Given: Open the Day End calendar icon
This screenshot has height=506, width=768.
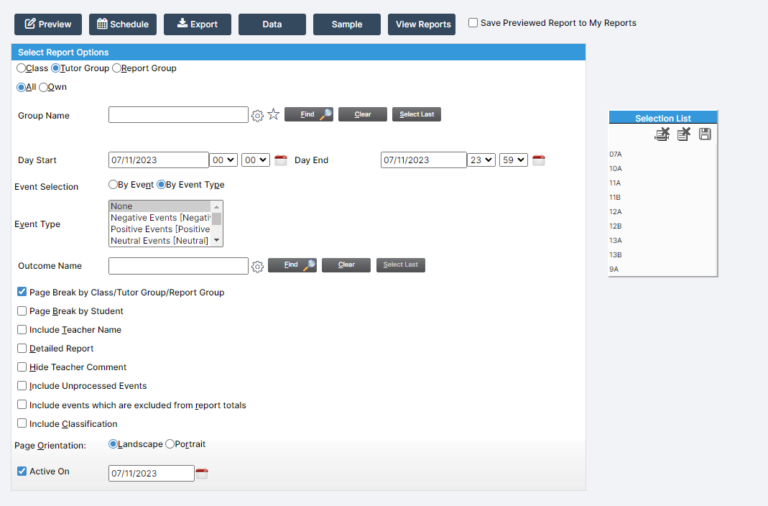Looking at the screenshot, I should click(539, 160).
